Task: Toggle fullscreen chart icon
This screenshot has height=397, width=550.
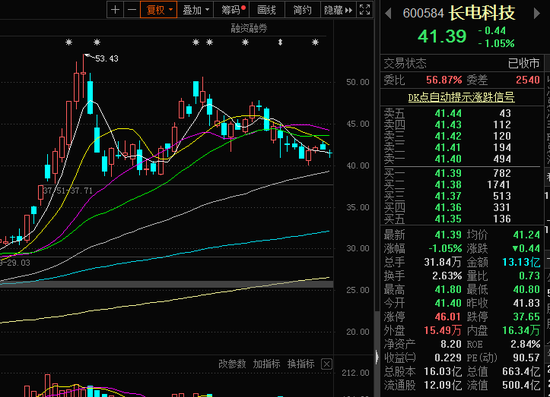Action: (365, 10)
